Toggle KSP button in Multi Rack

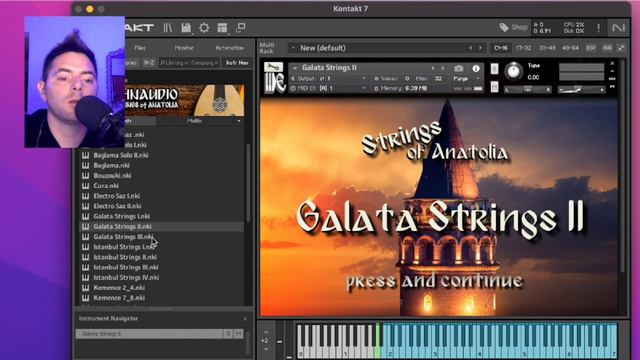tap(591, 48)
